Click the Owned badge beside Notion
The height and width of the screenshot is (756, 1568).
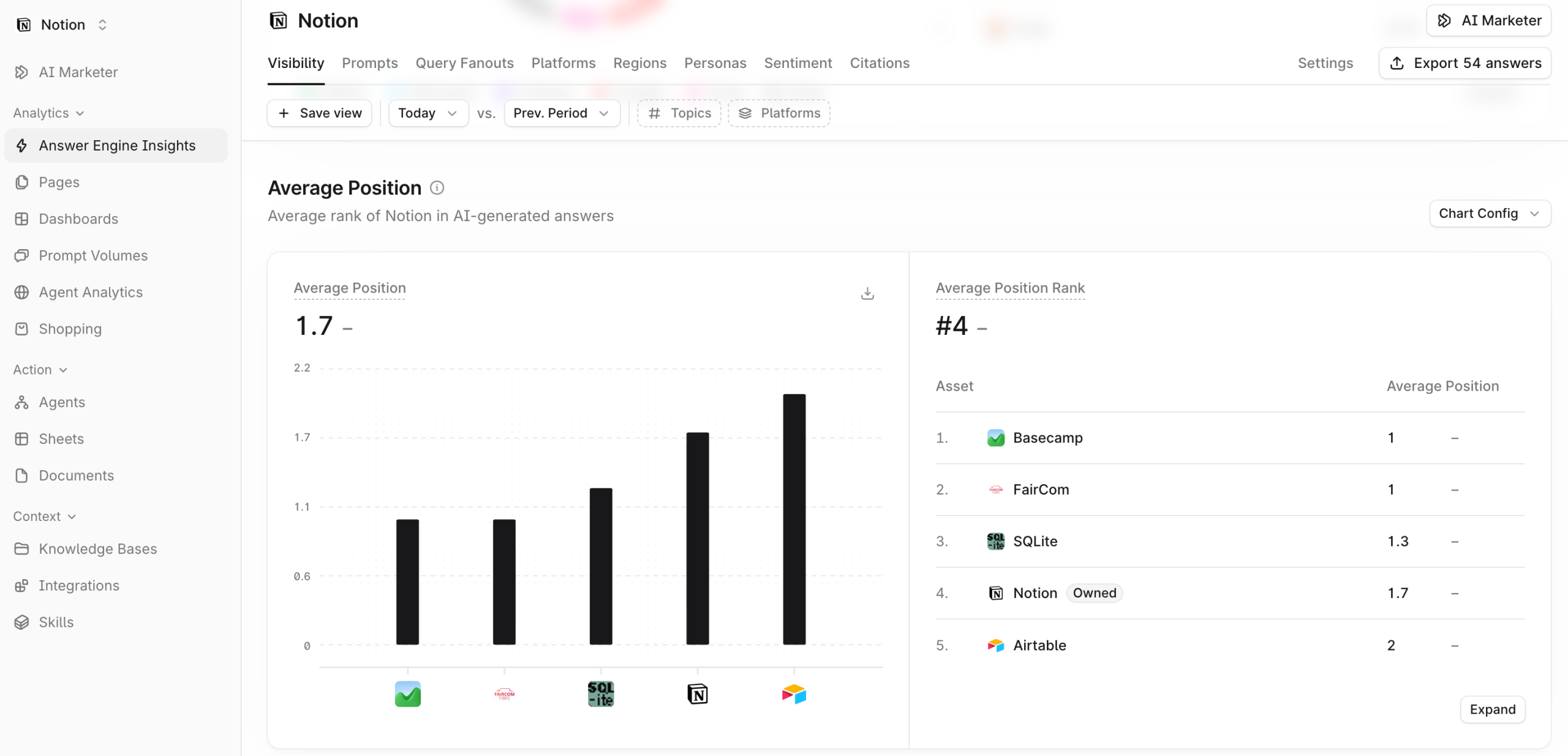click(x=1095, y=593)
